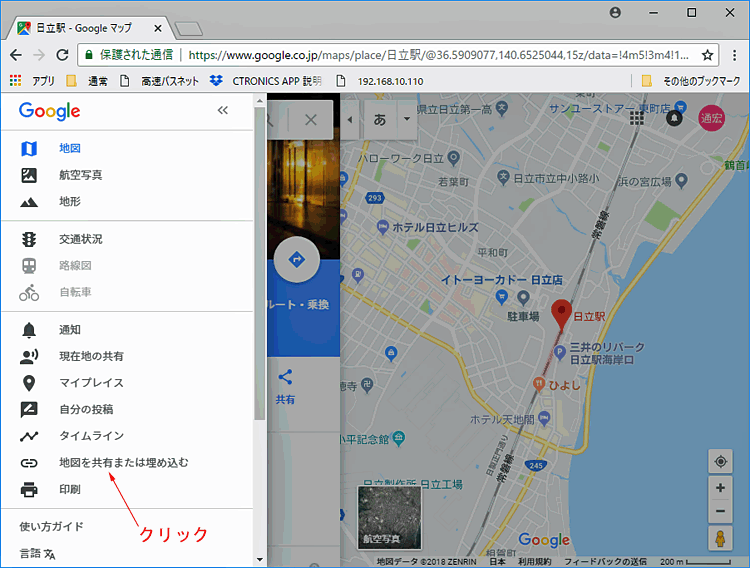The image size is (750, 568).
Task: Collapse side panel with left triangle
Action: click(x=350, y=120)
